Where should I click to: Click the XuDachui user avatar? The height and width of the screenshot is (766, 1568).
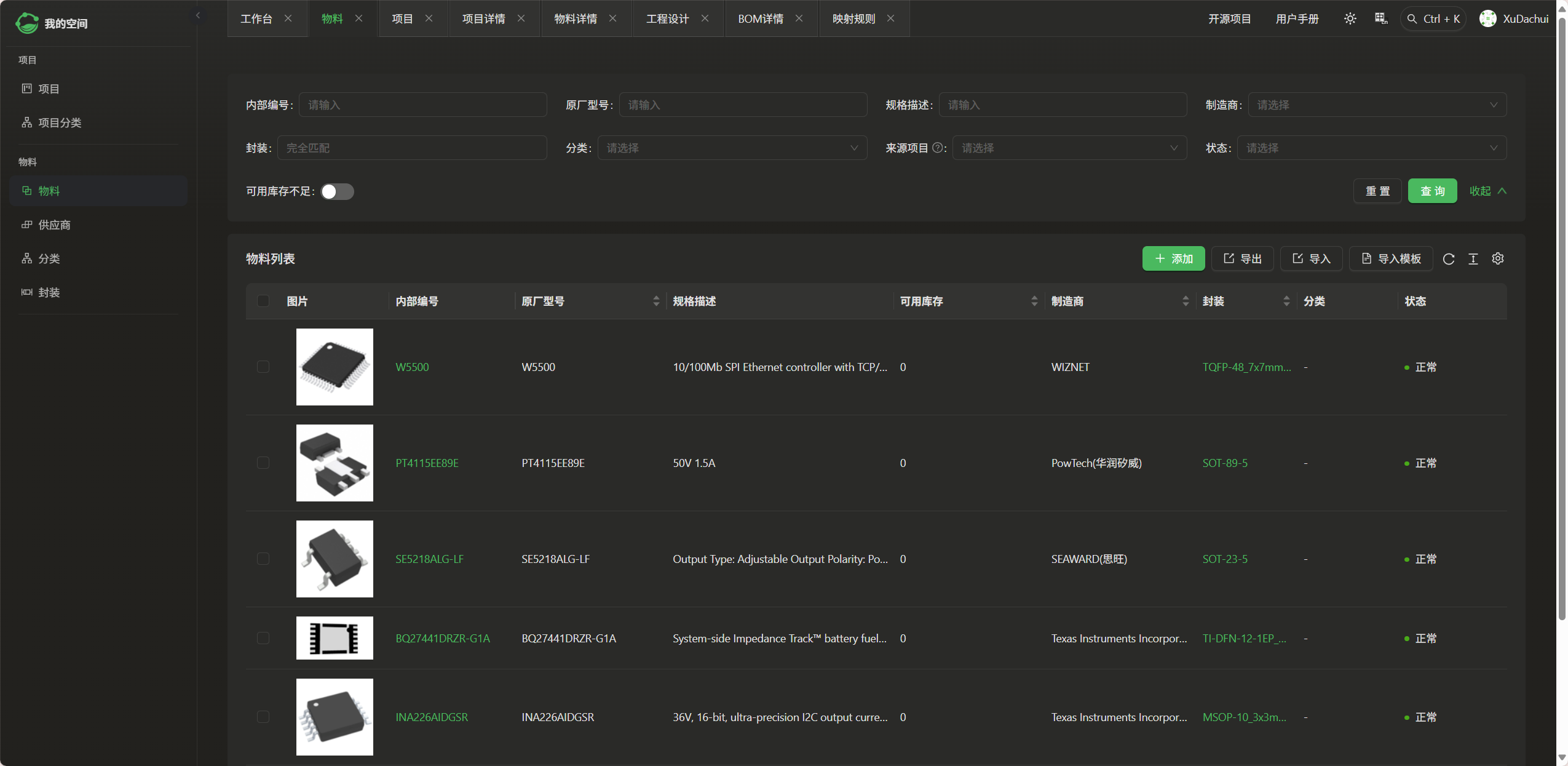click(1487, 19)
